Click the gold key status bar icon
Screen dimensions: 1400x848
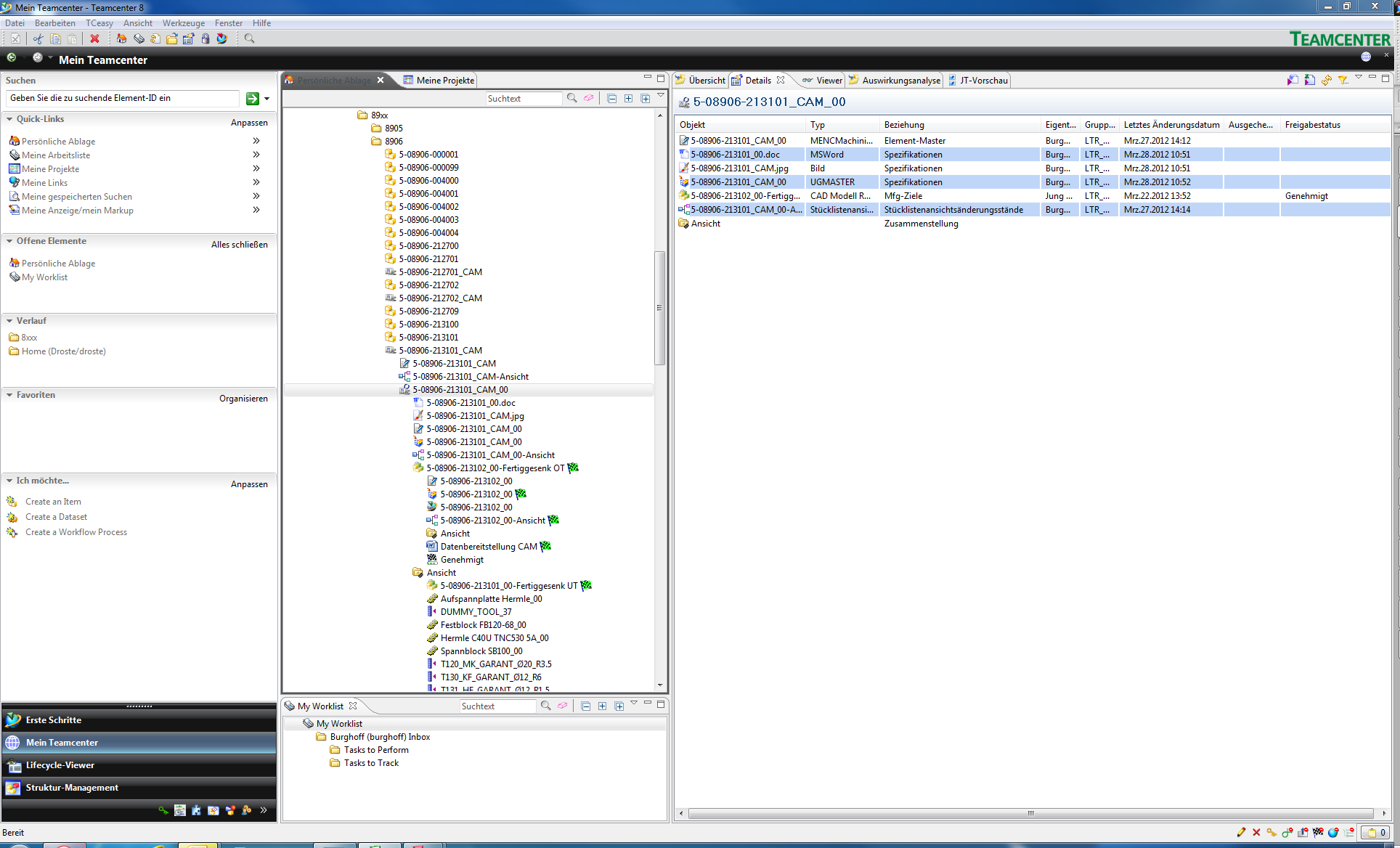point(1271,832)
